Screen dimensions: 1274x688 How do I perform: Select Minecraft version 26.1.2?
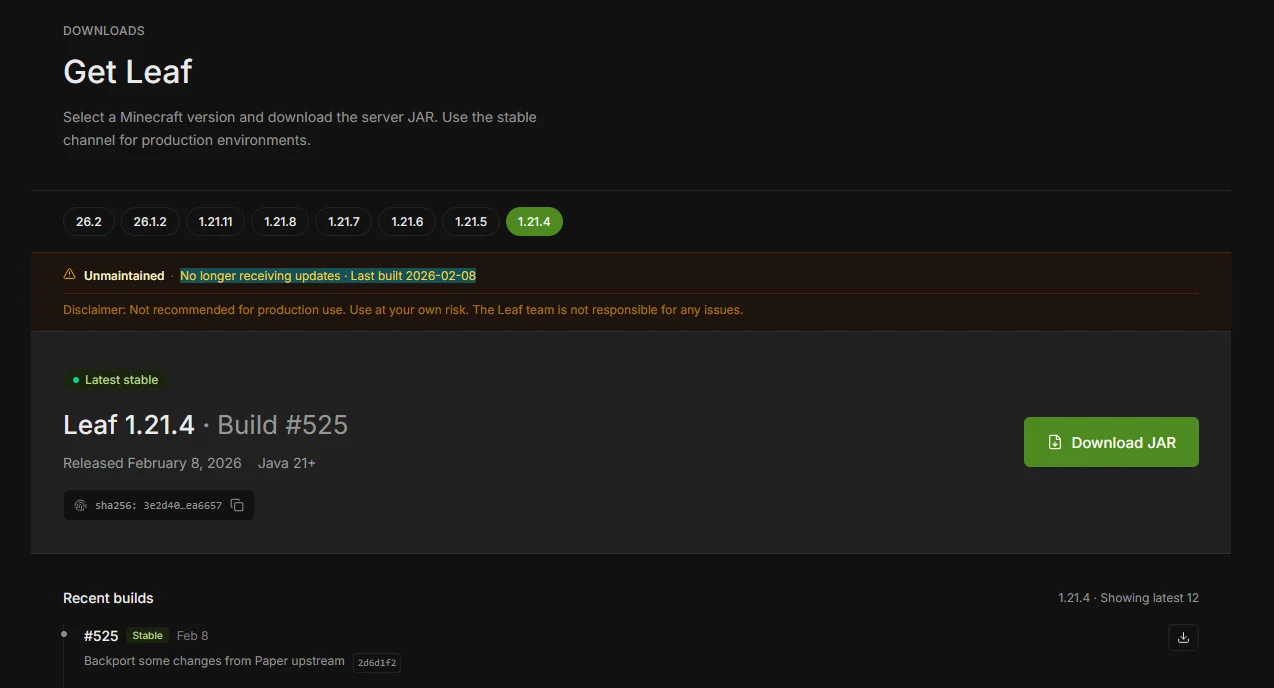click(150, 221)
